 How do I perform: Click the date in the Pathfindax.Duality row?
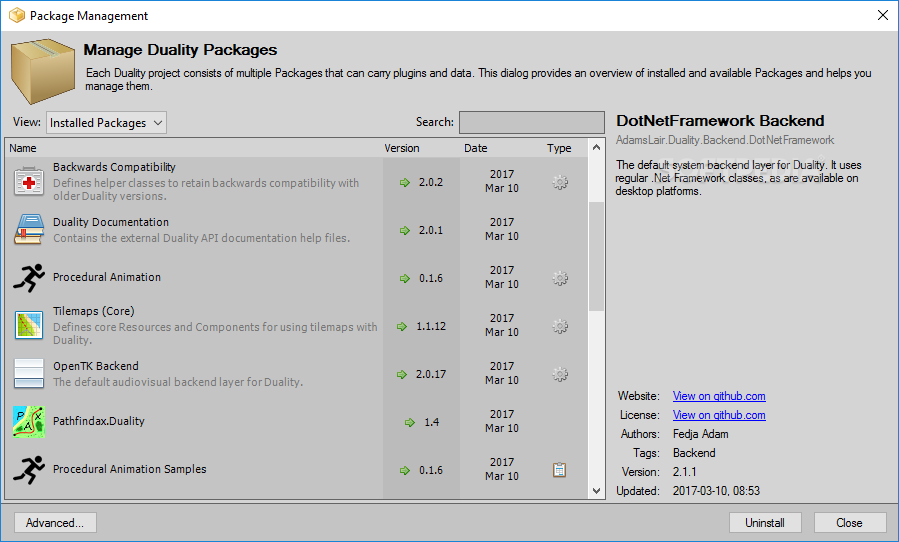click(x=502, y=421)
